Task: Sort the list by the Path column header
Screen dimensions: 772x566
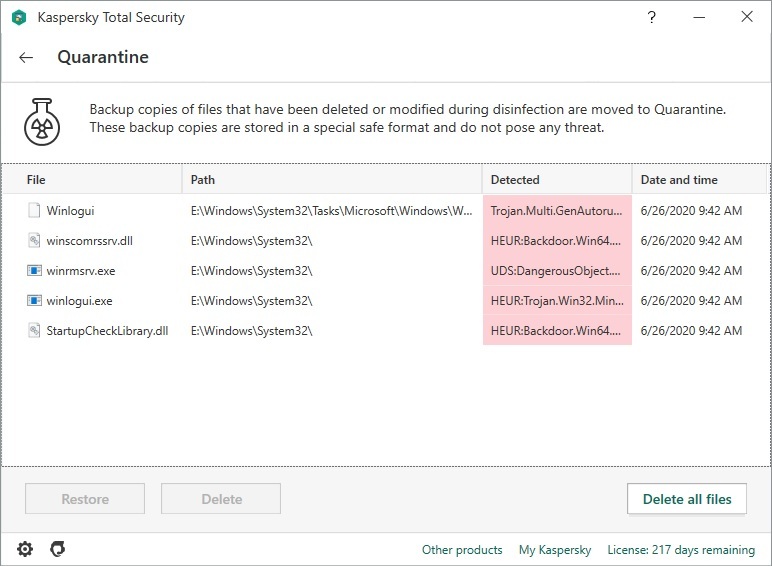Action: click(332, 180)
